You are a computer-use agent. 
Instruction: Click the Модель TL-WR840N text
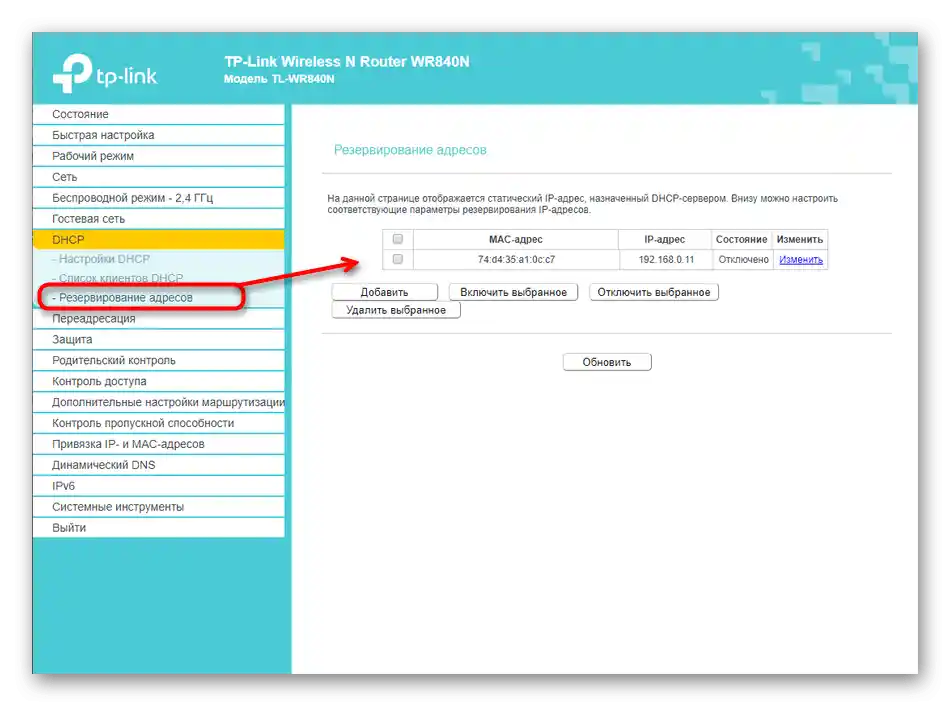click(x=279, y=79)
